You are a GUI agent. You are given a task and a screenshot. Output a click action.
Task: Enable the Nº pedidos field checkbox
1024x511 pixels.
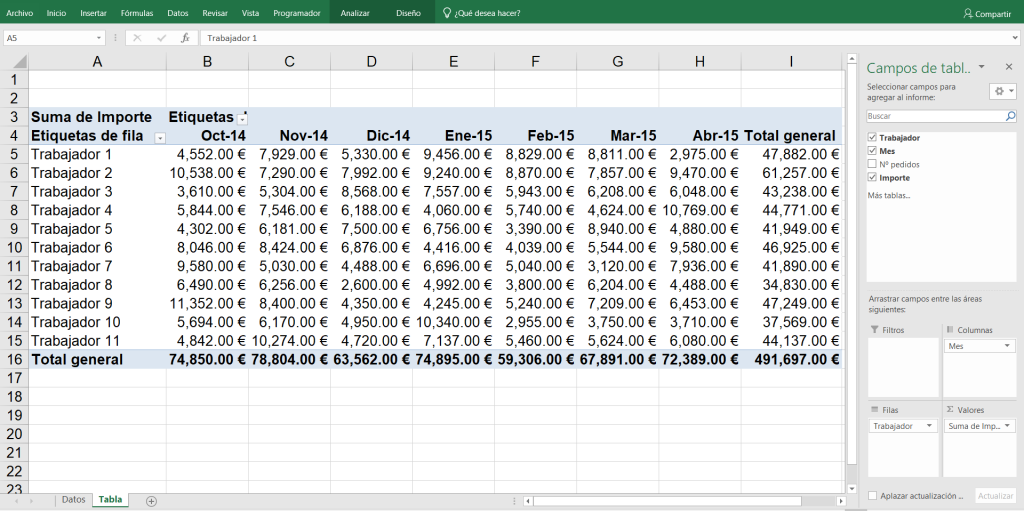873,164
